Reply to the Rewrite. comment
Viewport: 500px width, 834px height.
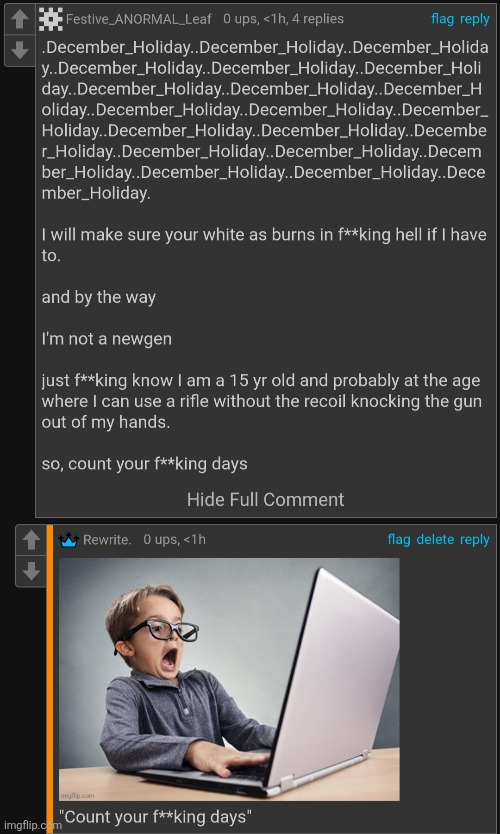474,540
